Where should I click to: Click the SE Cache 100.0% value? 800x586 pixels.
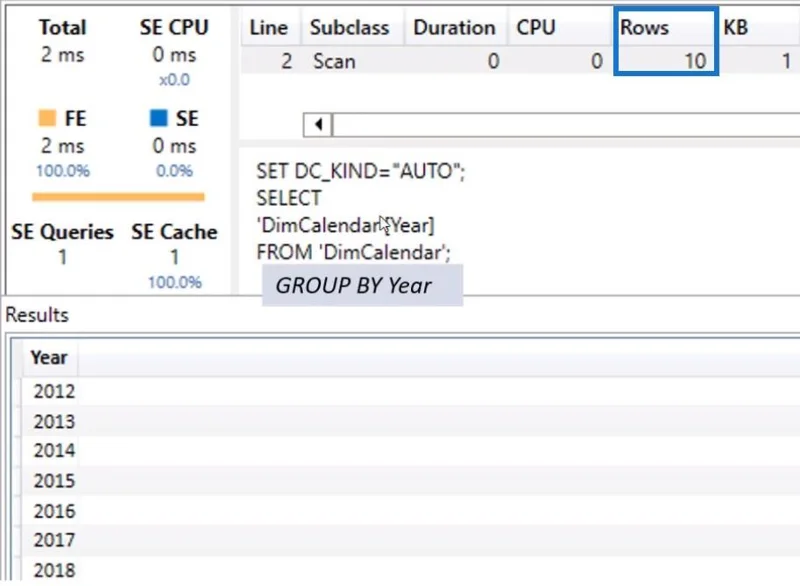[x=175, y=282]
